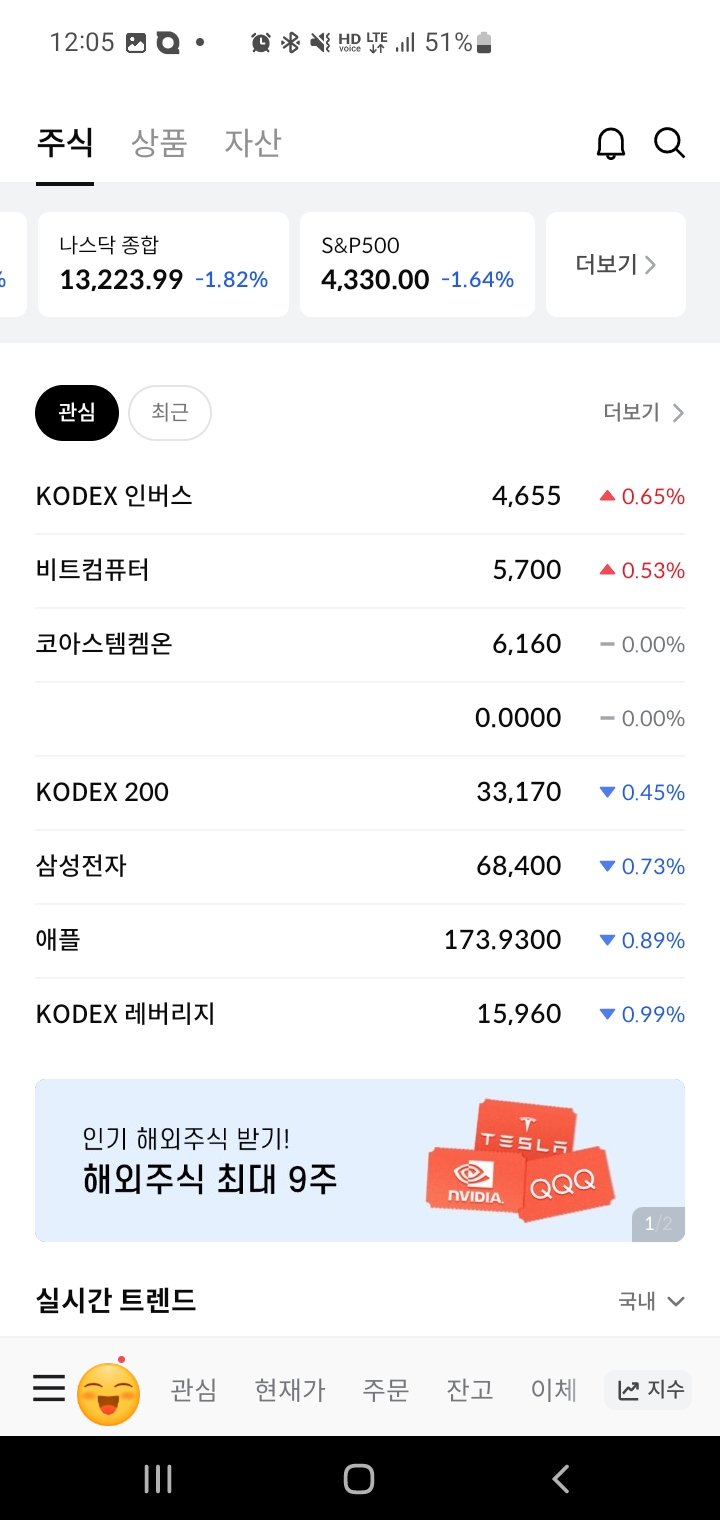Expand the 국내 dropdown in 실시간 트렌드
Viewport: 720px width, 1520px height.
pyautogui.click(x=651, y=1301)
